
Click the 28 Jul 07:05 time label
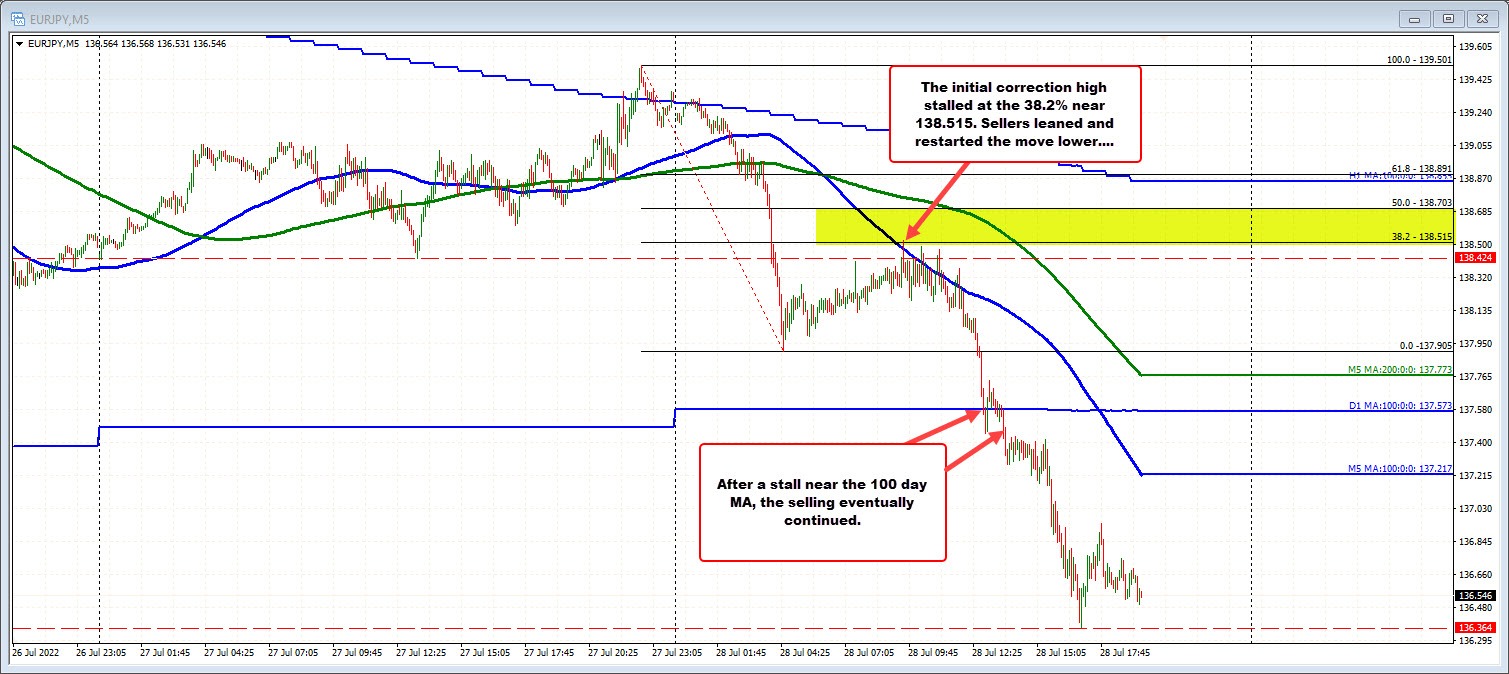pos(871,651)
